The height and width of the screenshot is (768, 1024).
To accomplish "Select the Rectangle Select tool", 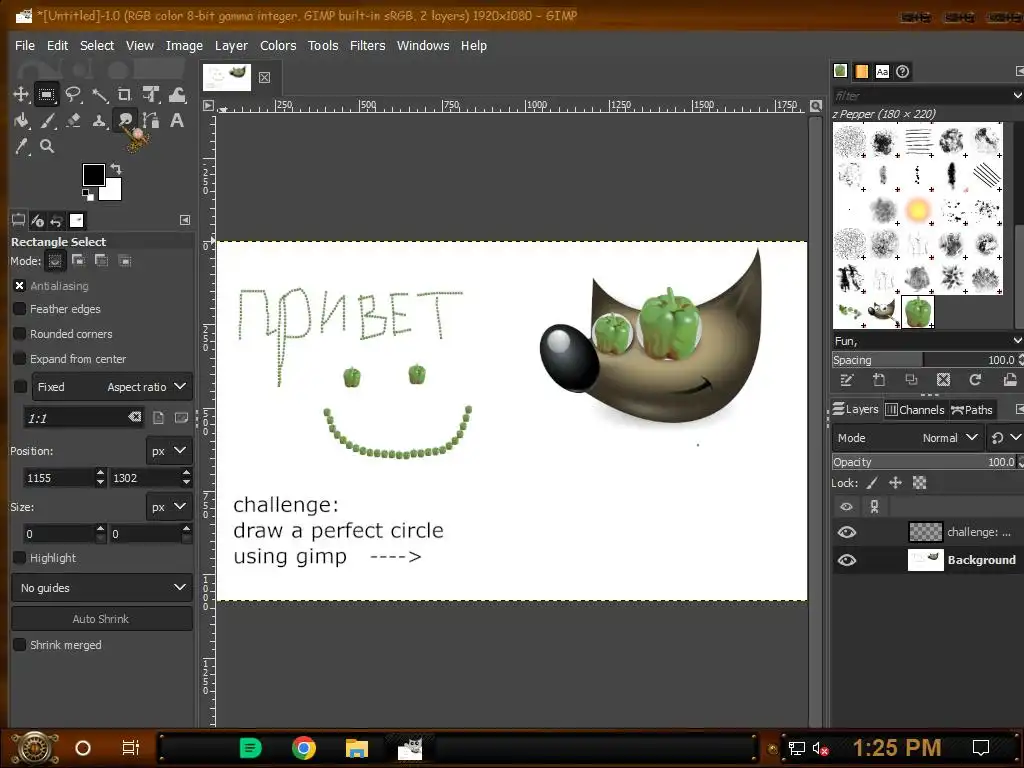I will point(46,95).
